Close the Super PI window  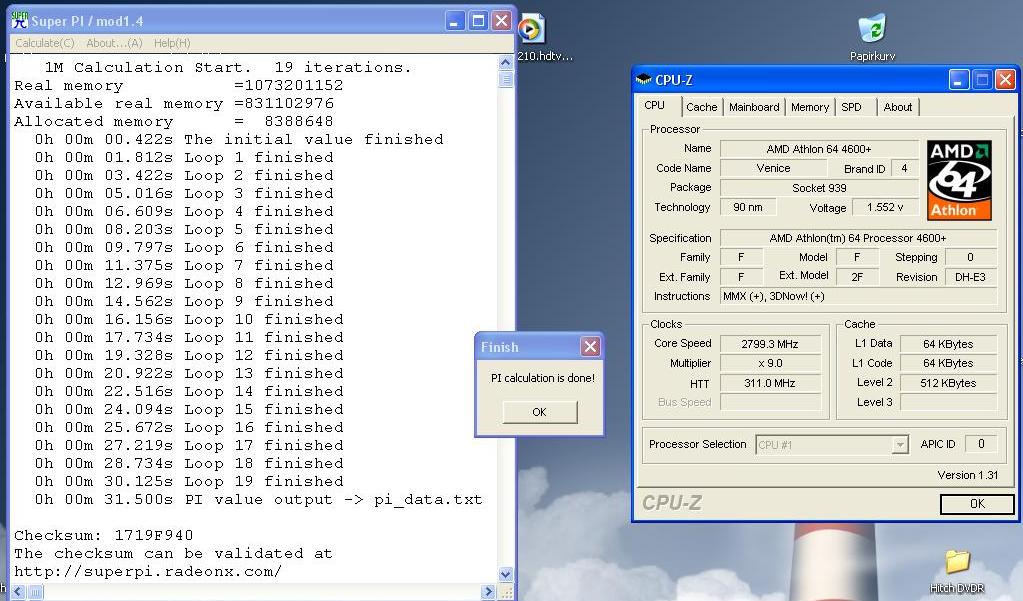tap(501, 21)
